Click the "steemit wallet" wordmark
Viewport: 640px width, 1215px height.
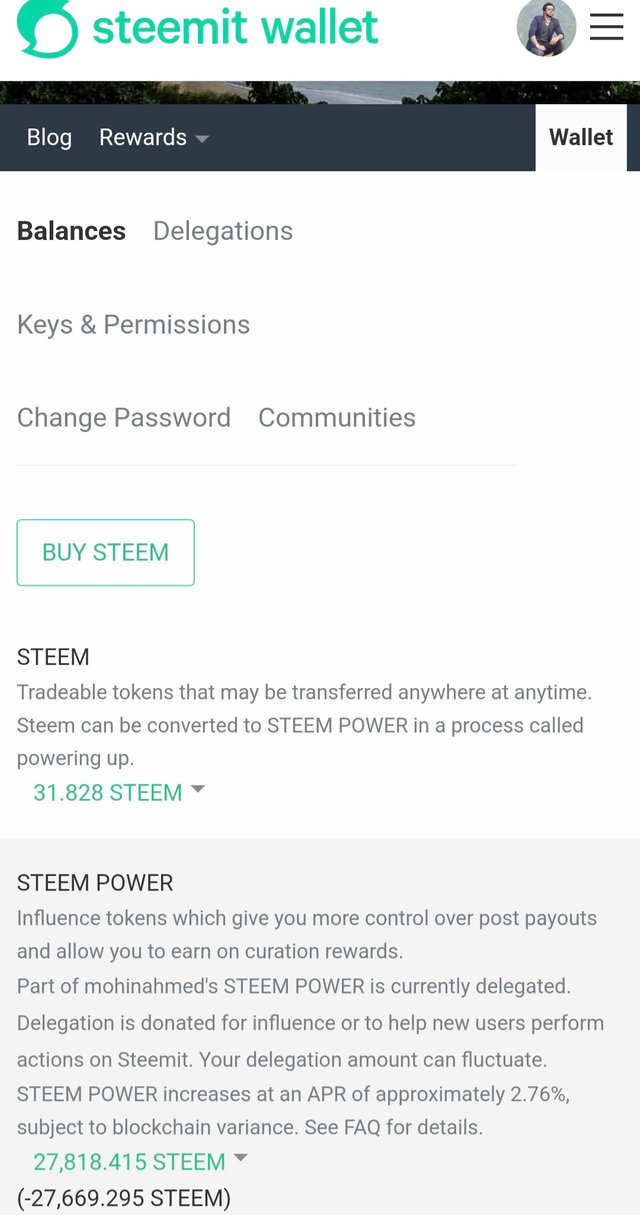[x=235, y=27]
